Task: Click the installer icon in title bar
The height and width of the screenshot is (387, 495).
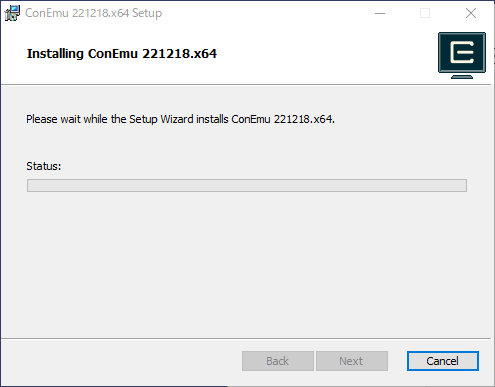Action: tap(12, 13)
